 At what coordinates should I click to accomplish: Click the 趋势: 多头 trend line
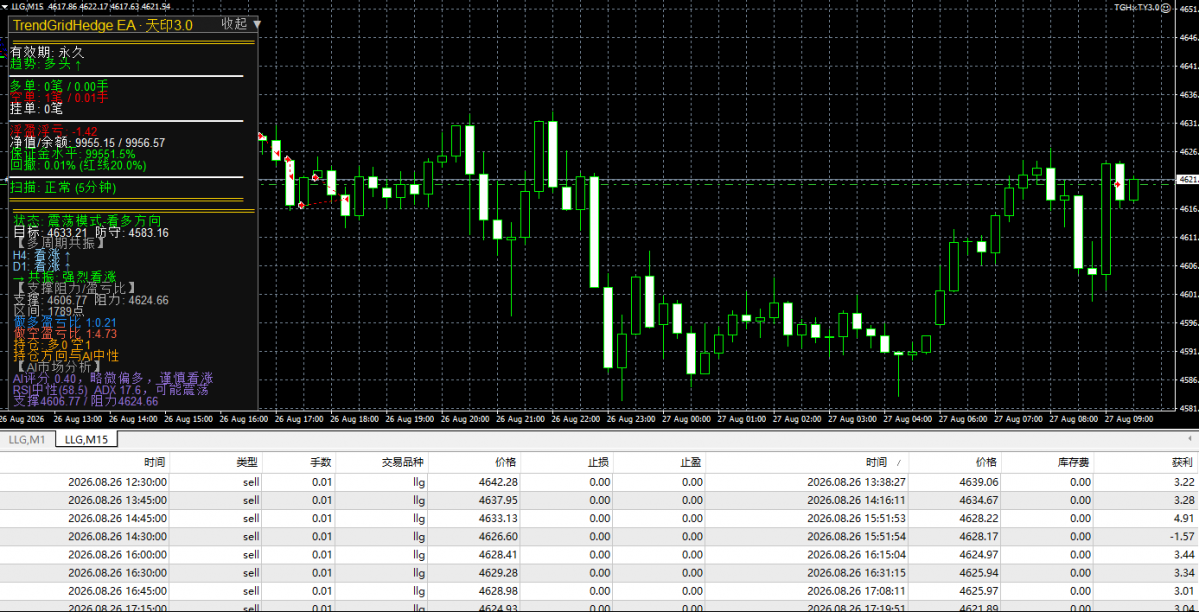coord(46,64)
